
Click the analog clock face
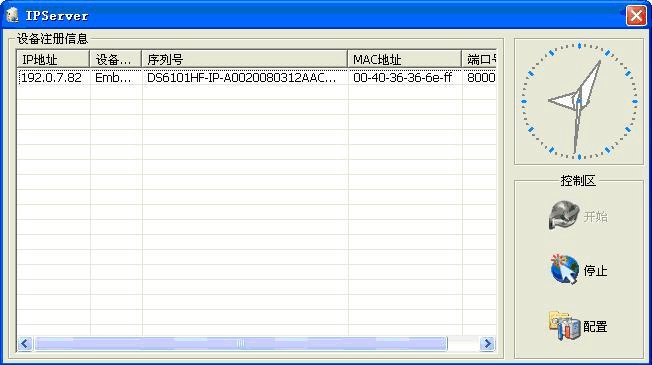(579, 101)
